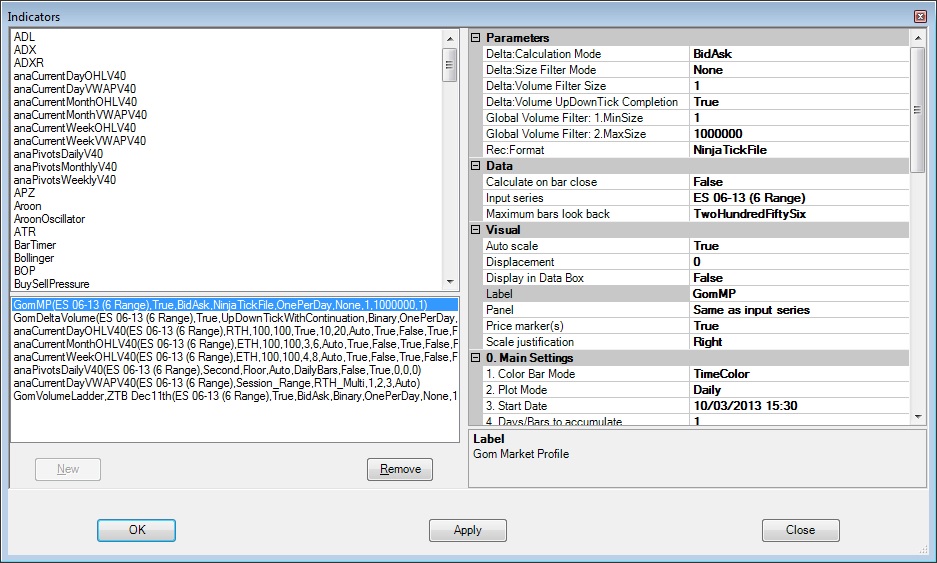Screen dimensions: 937x563
Task: Select anaCurrentWeekVWAPV40 in the available indicators
Action: click(x=79, y=141)
